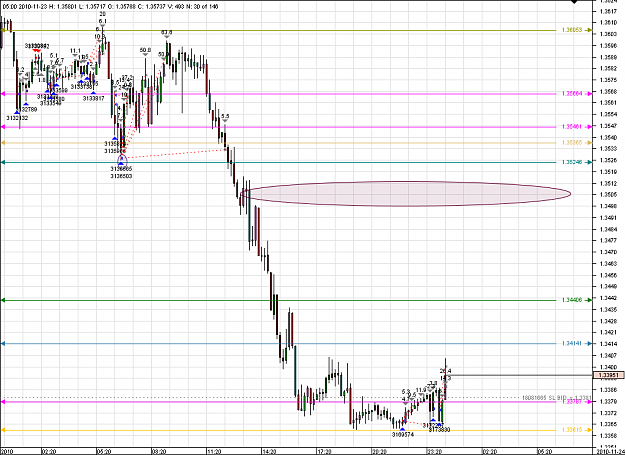The image size is (625, 455).
Task: Select the 1.36053 line label
Action: tap(572, 30)
